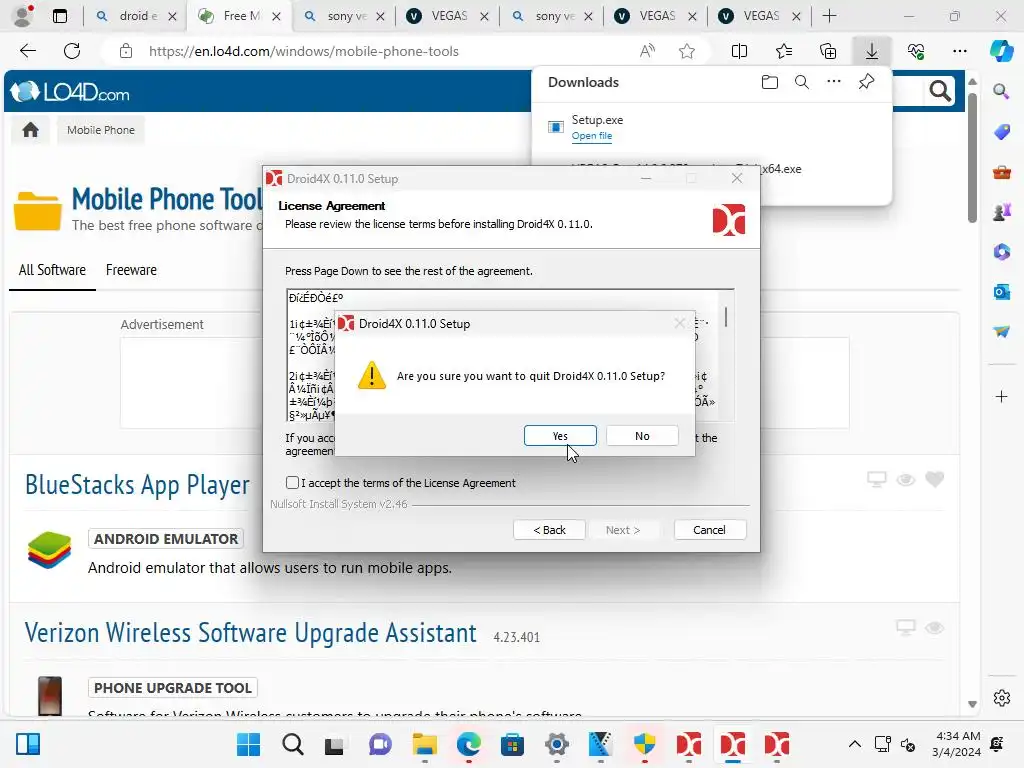Image resolution: width=1024 pixels, height=768 pixels.
Task: Open taskbar Search icon
Action: pyautogui.click(x=293, y=744)
